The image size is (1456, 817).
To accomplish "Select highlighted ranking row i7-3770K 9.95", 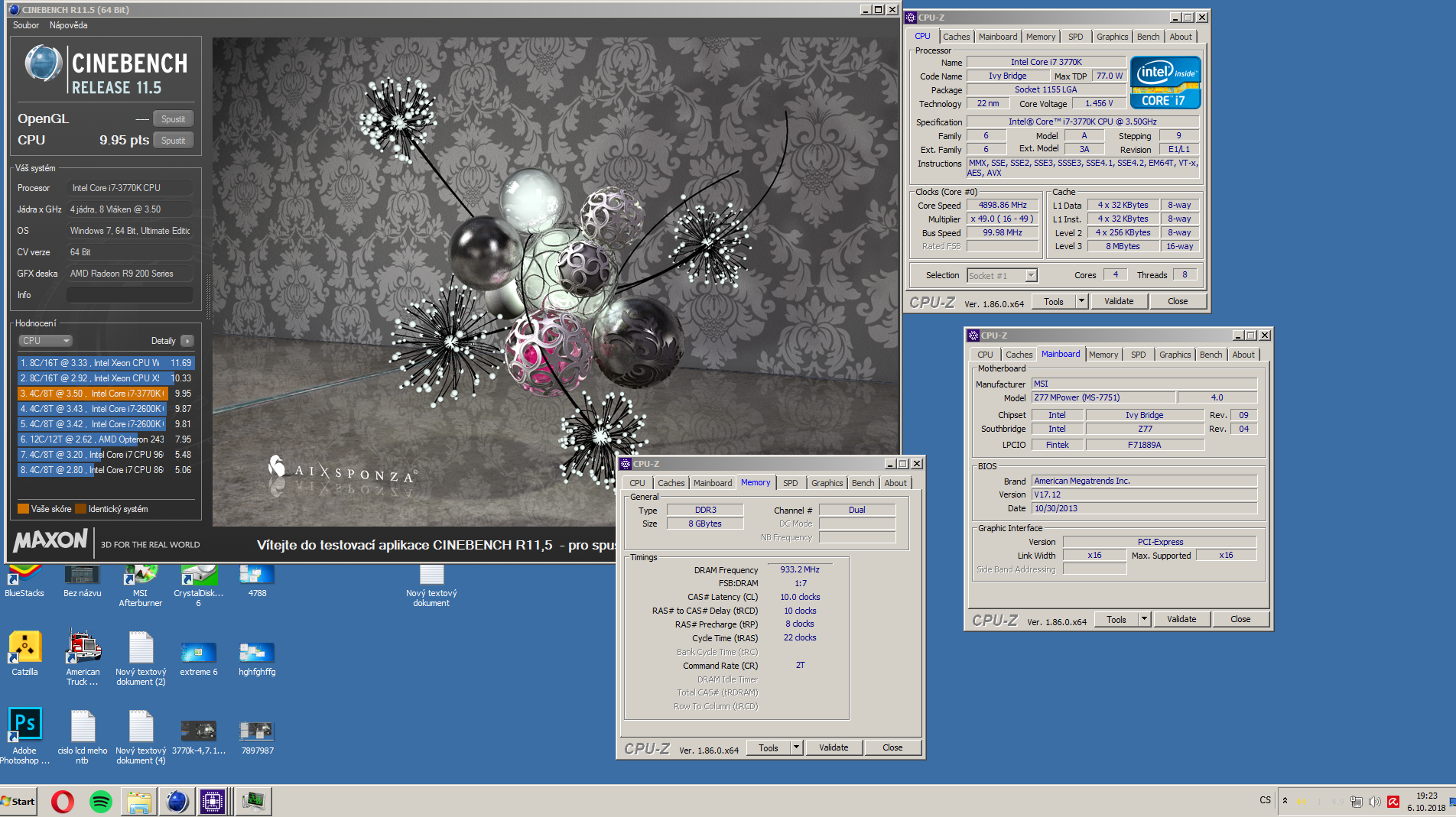I will [106, 394].
